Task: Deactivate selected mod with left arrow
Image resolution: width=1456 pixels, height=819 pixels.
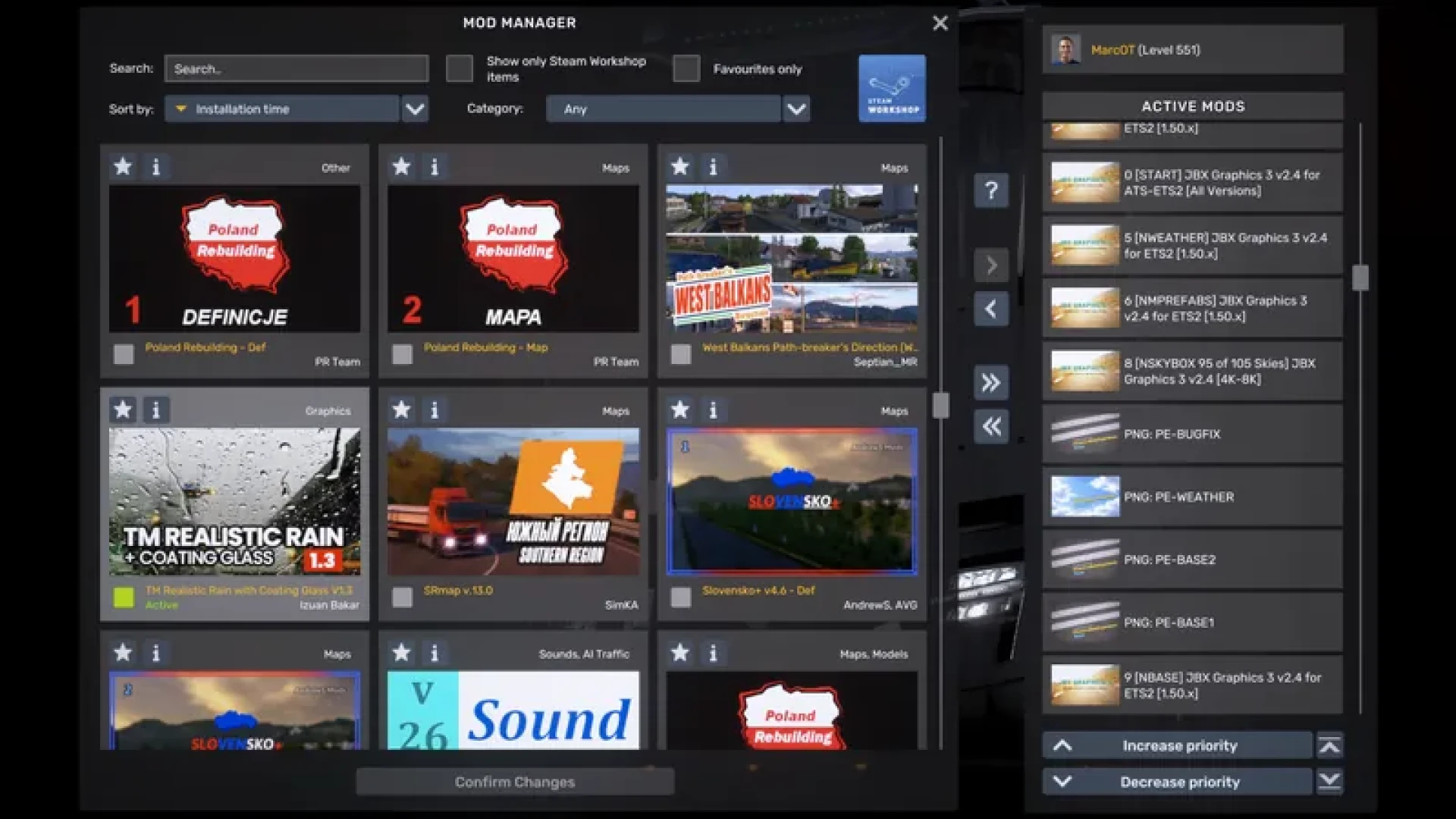Action: 991,309
